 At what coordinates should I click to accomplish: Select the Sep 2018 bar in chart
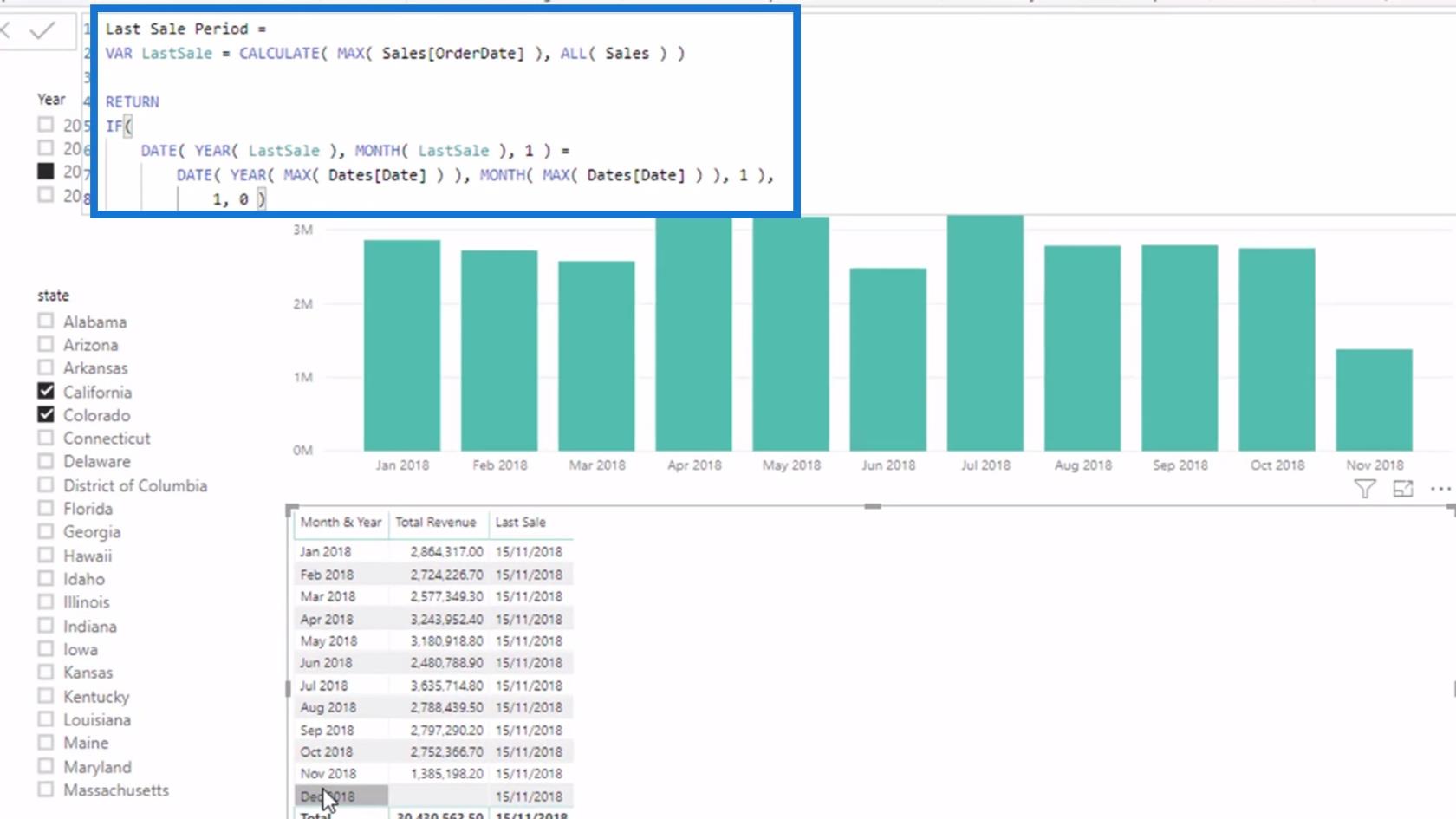(1180, 348)
